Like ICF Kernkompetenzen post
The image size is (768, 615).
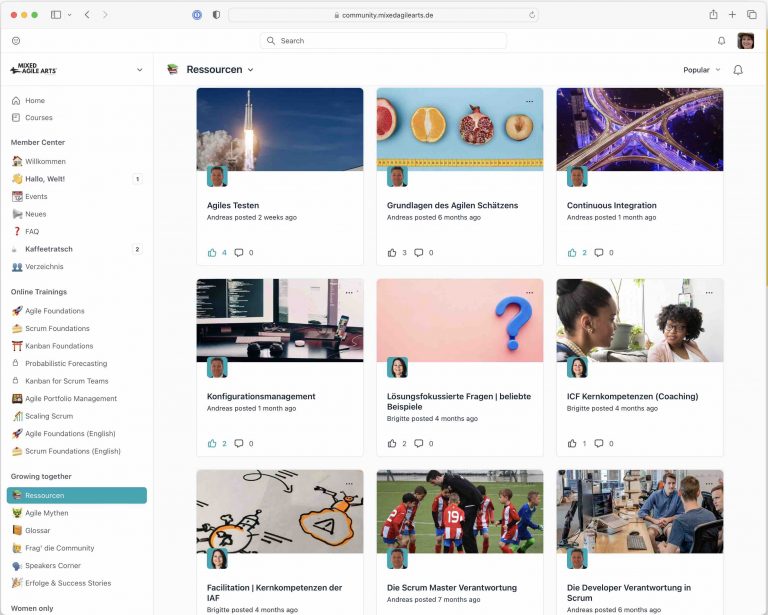[x=572, y=444]
